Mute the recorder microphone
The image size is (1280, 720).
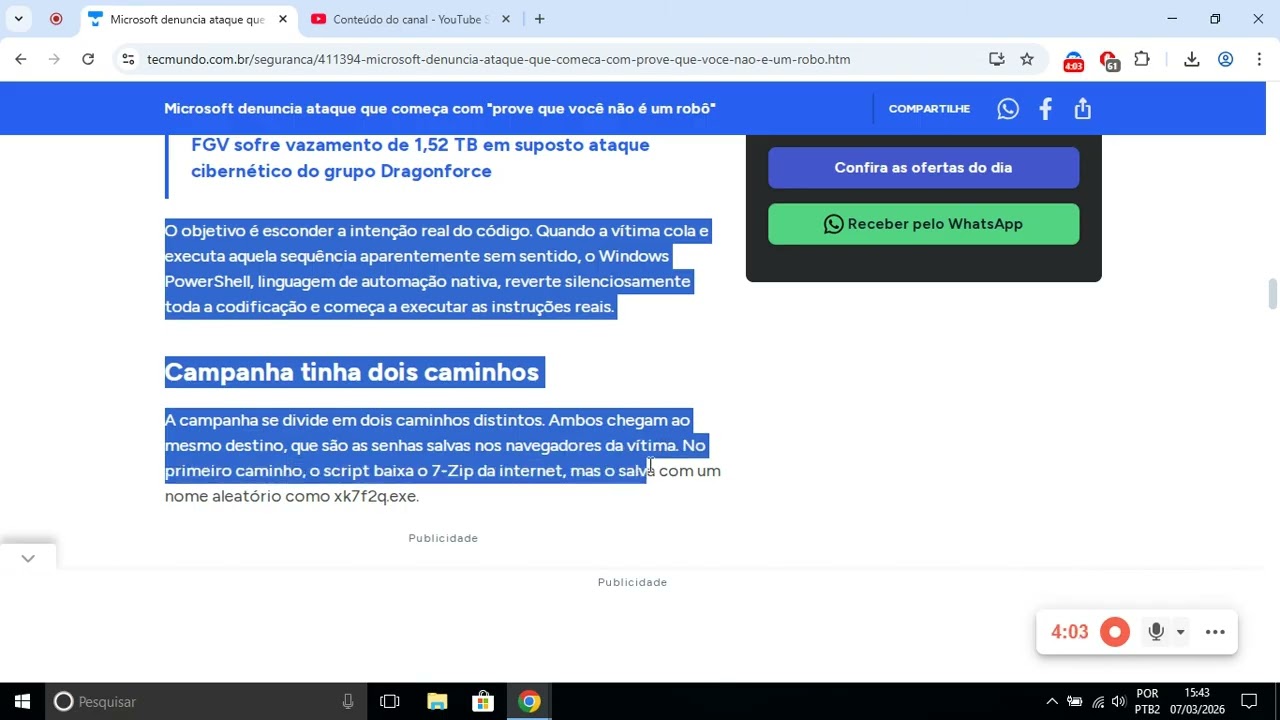pos(1156,632)
